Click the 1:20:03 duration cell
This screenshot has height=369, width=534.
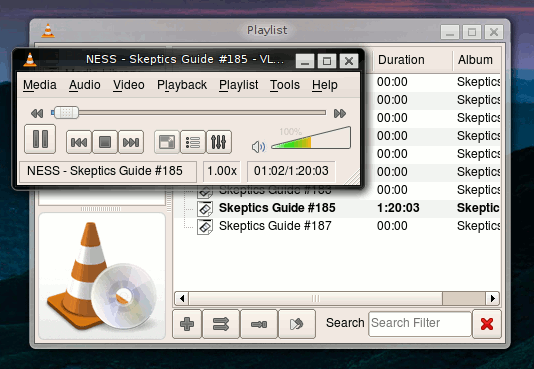pyautogui.click(x=398, y=208)
